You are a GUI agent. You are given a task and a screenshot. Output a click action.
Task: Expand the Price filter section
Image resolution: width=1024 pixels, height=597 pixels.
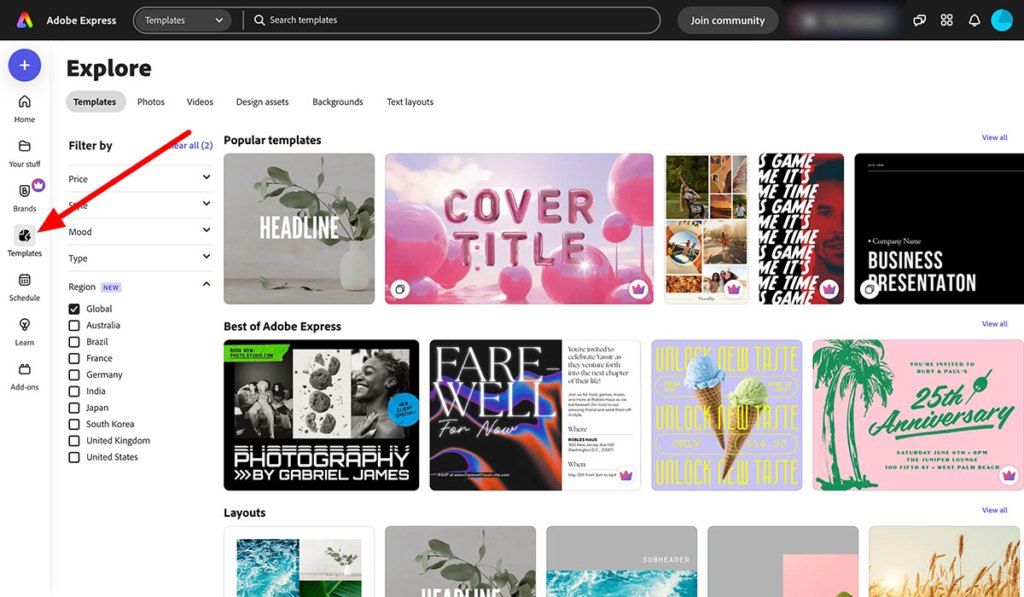click(x=139, y=178)
